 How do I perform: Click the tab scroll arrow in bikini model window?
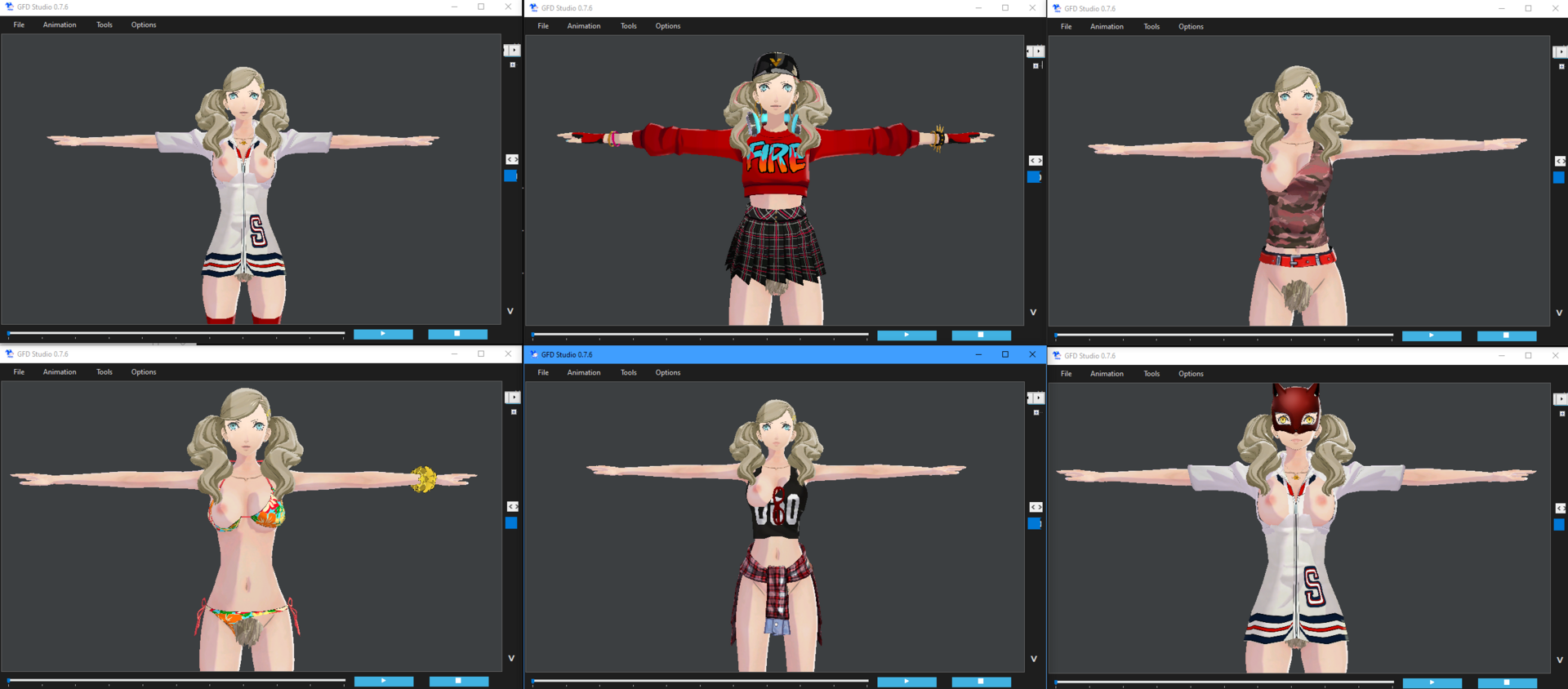pyautogui.click(x=514, y=398)
